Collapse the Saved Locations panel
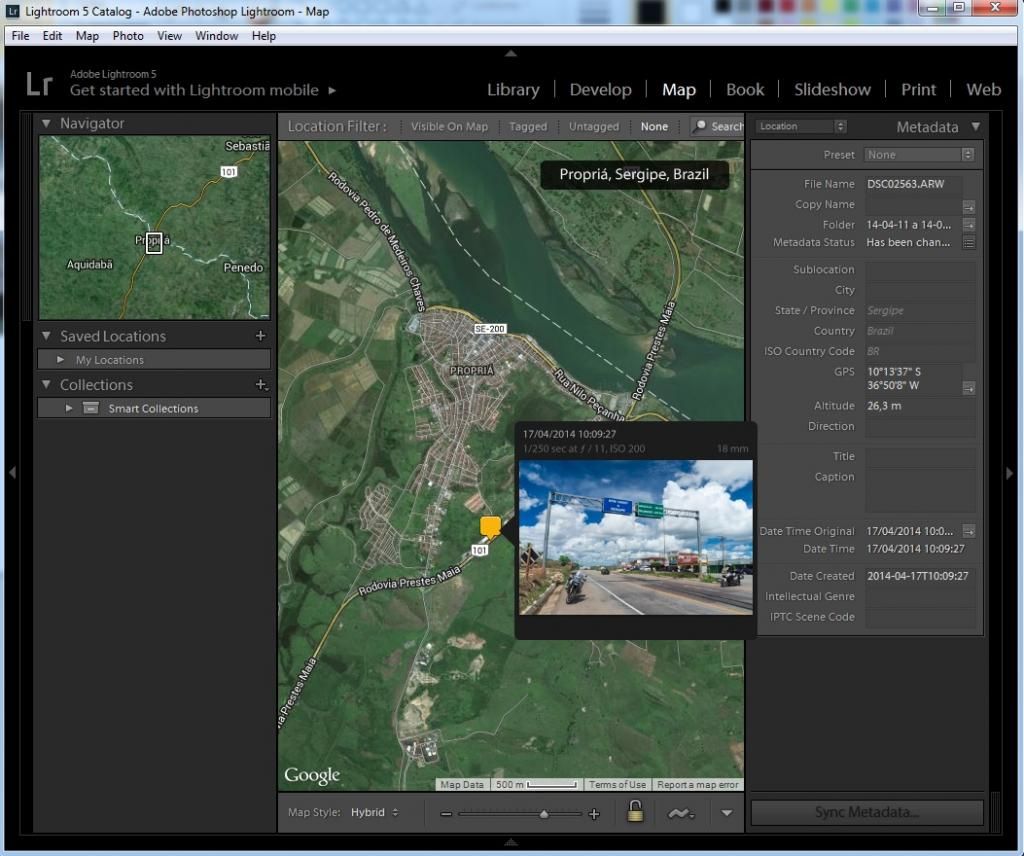Image resolution: width=1024 pixels, height=856 pixels. tap(46, 336)
